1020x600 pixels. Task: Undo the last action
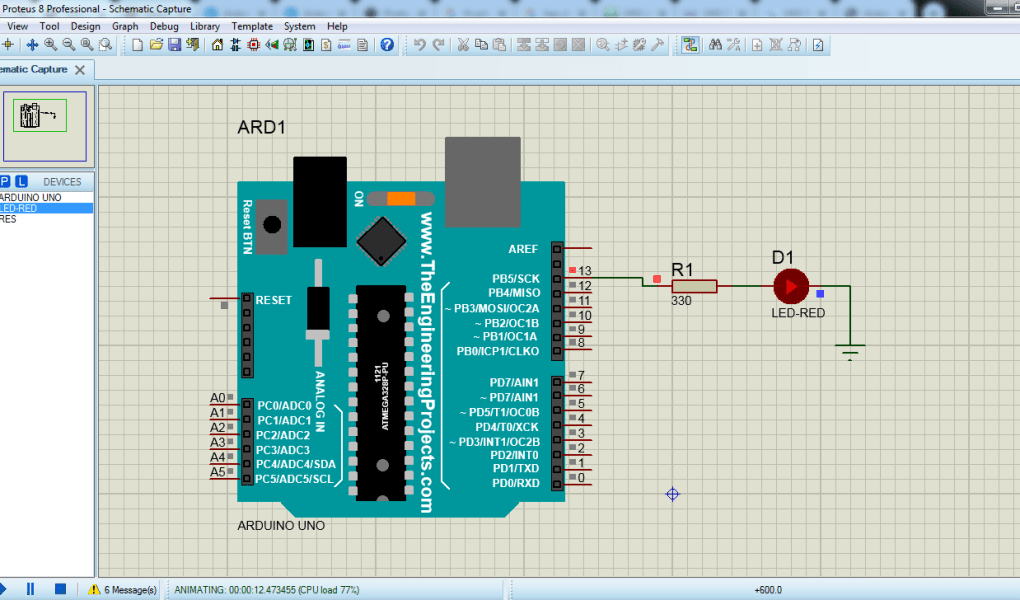420,45
